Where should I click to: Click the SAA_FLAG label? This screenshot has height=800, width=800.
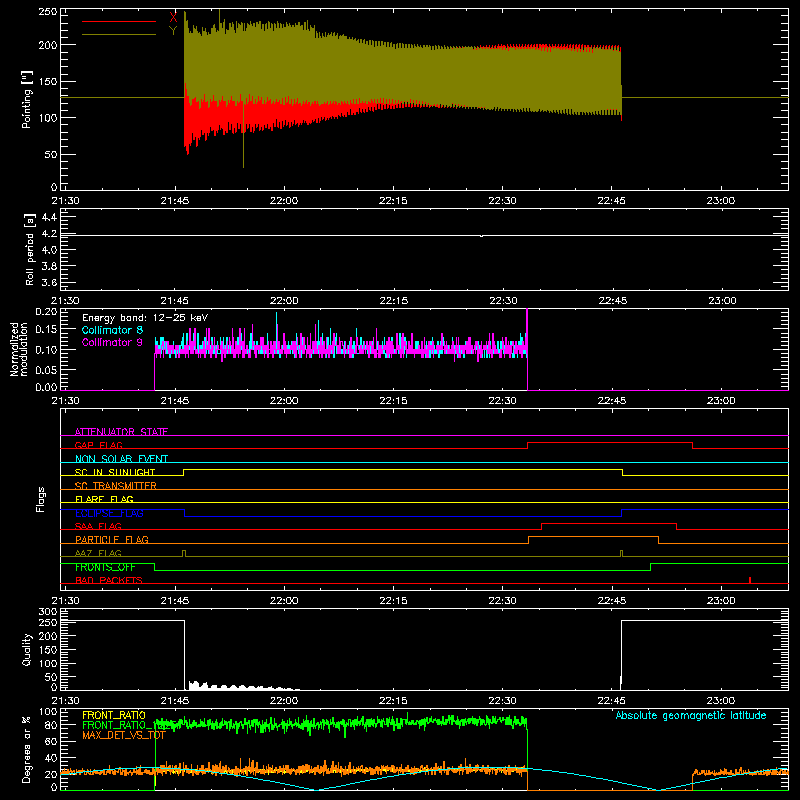tap(98, 526)
